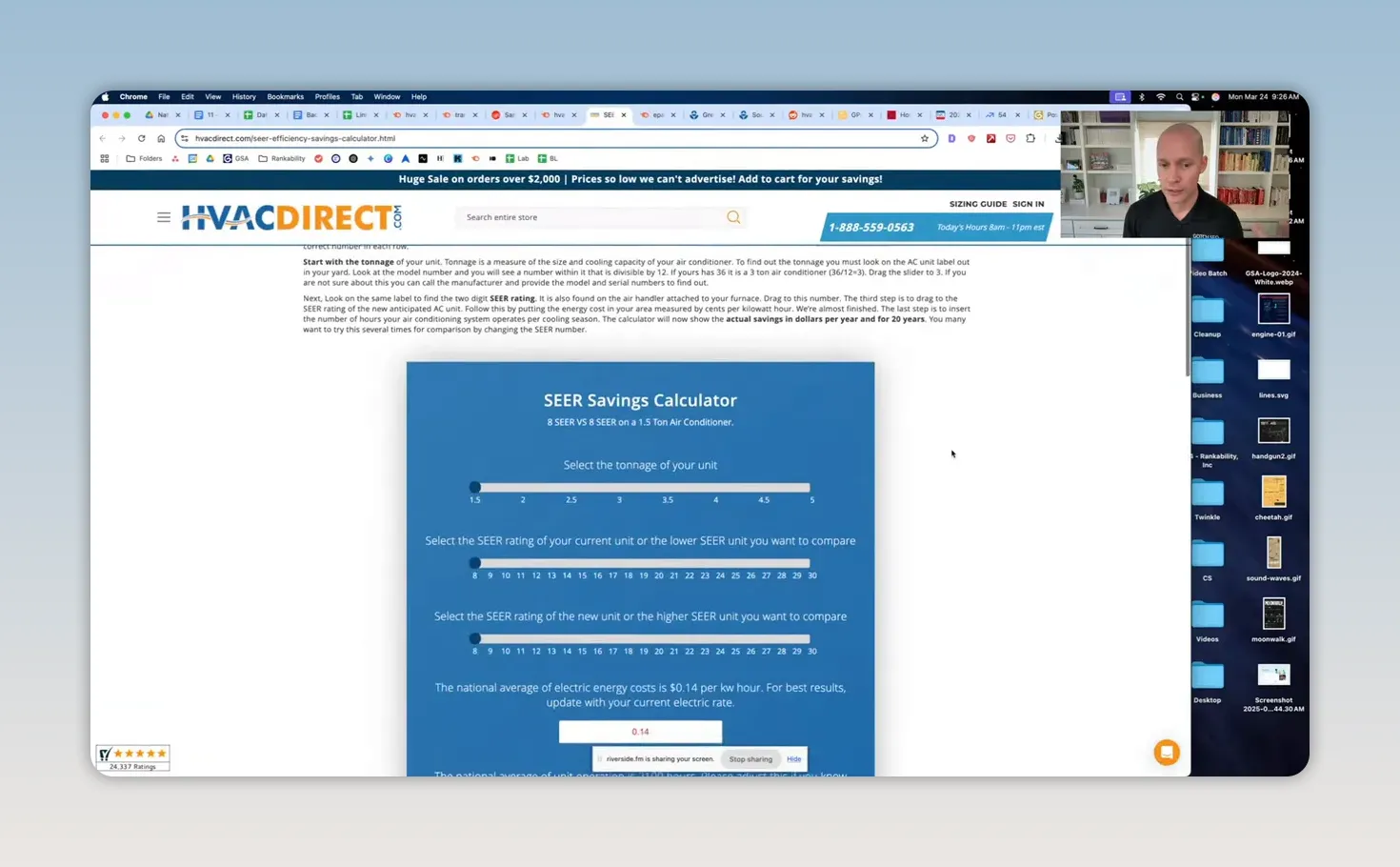Open the Window menu
Image resolution: width=1400 pixels, height=867 pixels.
[387, 96]
